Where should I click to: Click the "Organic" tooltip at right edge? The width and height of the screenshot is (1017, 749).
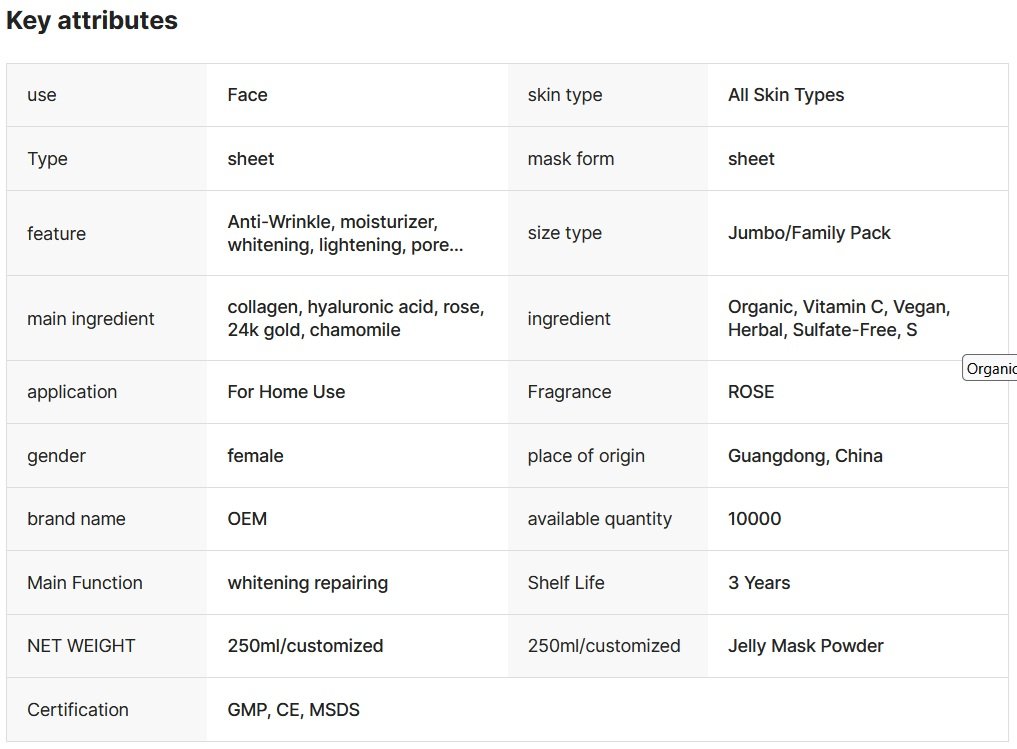coord(990,368)
